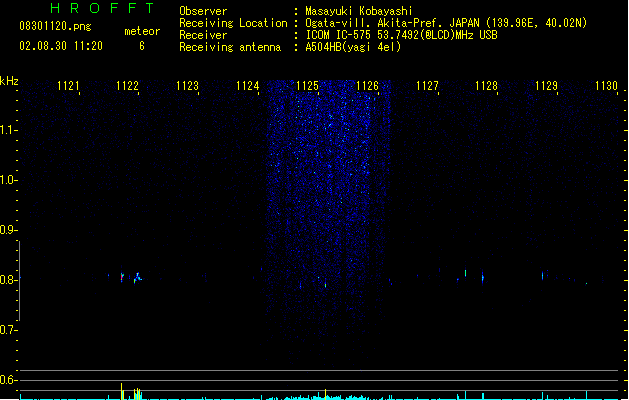This screenshot has height=400, width=629.
Task: Click time axis marker 1124
Action: coord(248,86)
